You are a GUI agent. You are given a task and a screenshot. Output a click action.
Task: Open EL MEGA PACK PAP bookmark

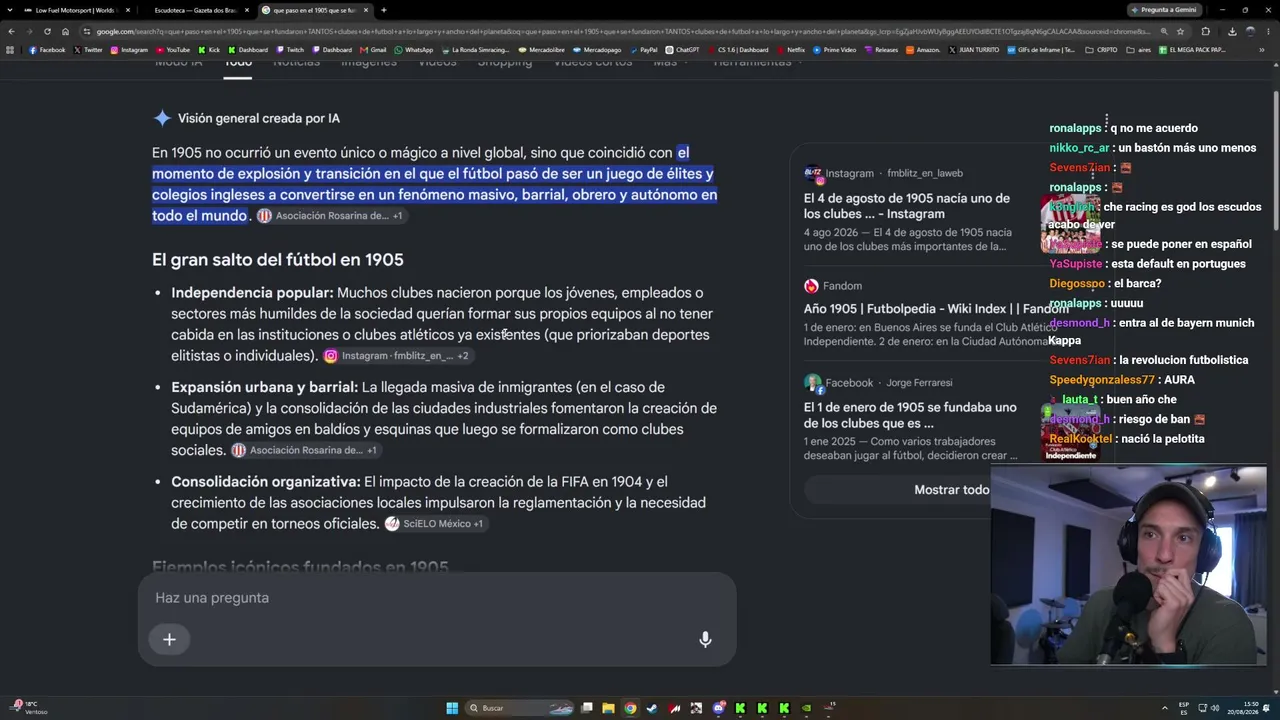point(1193,50)
